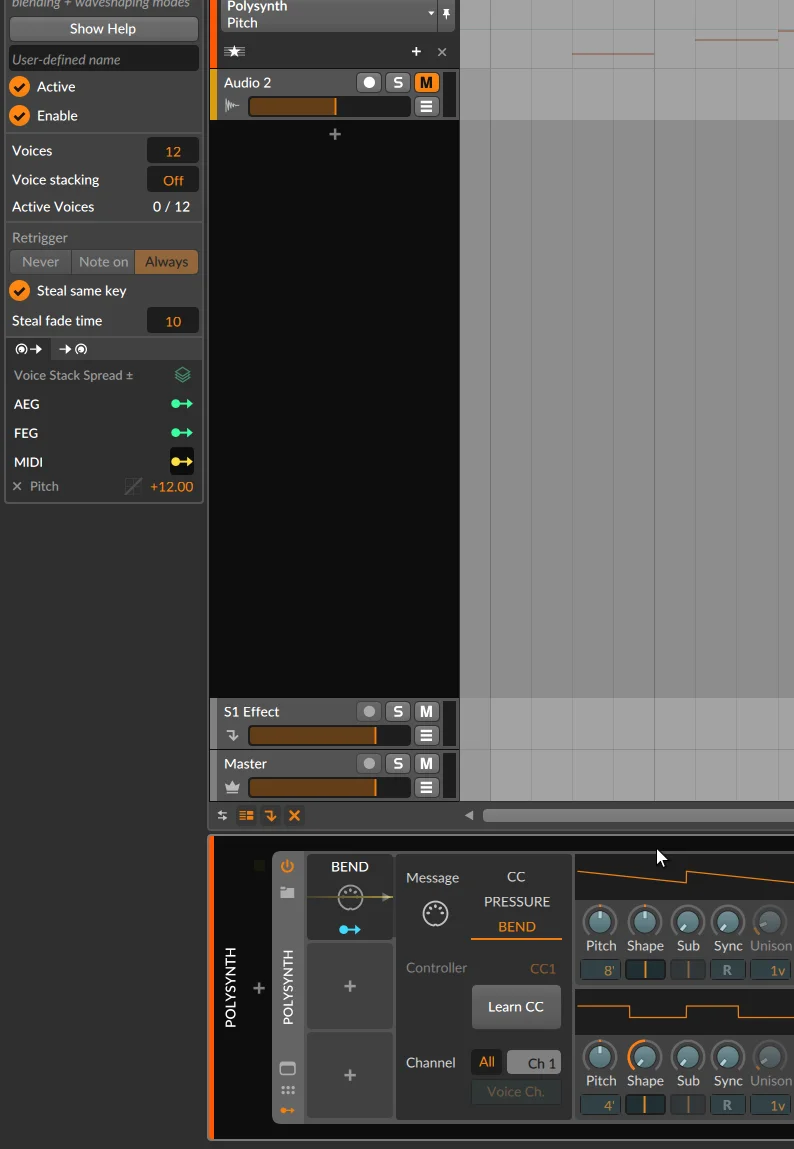The width and height of the screenshot is (794, 1149).
Task: Open the second oscillator 4' octave selector
Action: [600, 1105]
